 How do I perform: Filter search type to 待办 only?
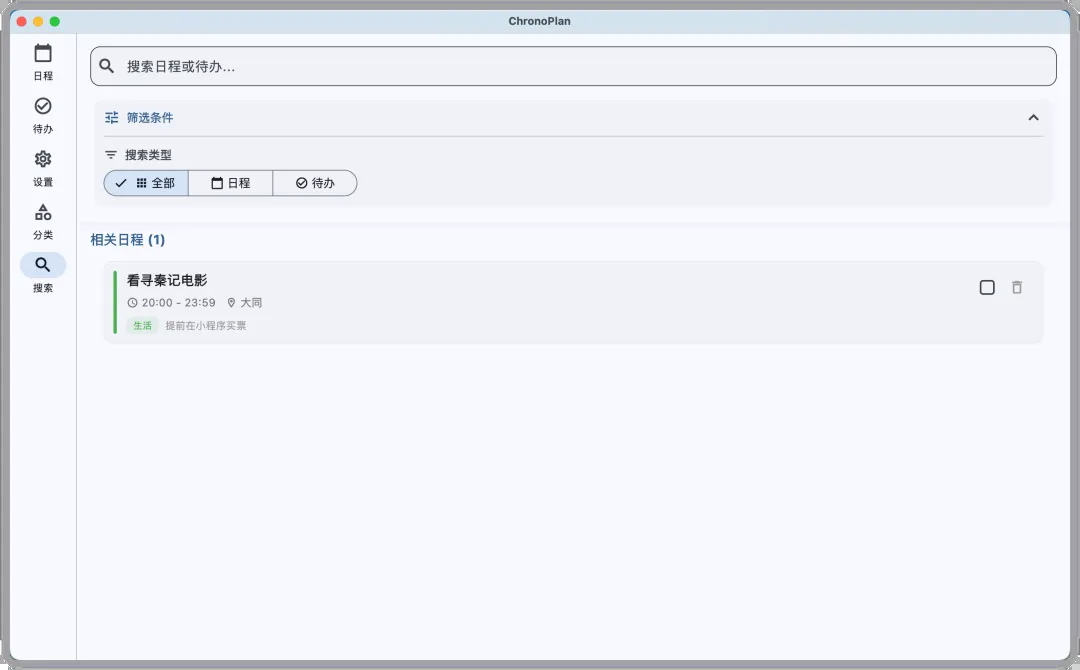pyautogui.click(x=315, y=183)
